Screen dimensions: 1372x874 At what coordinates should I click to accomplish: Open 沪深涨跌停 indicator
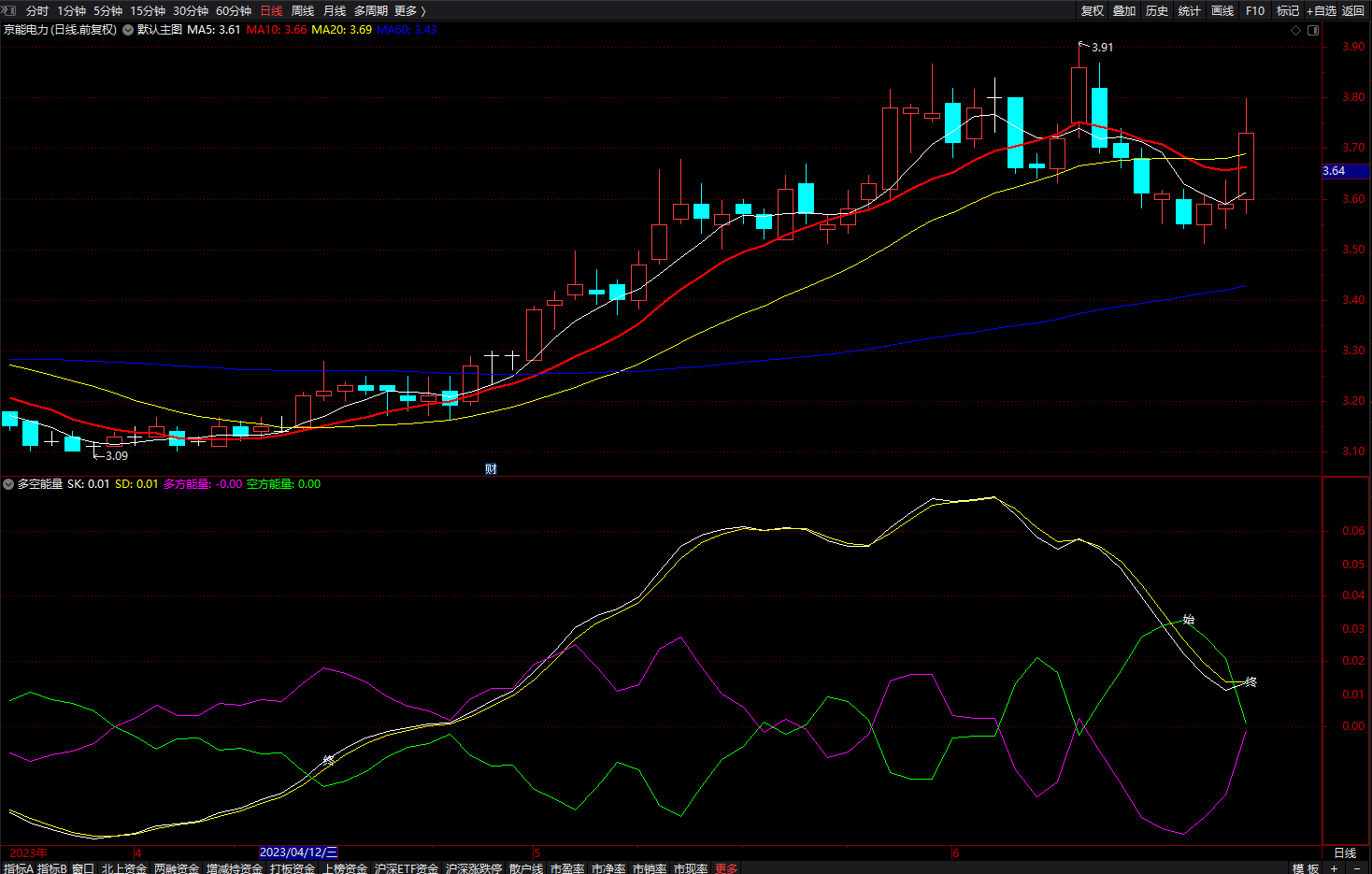[x=474, y=868]
